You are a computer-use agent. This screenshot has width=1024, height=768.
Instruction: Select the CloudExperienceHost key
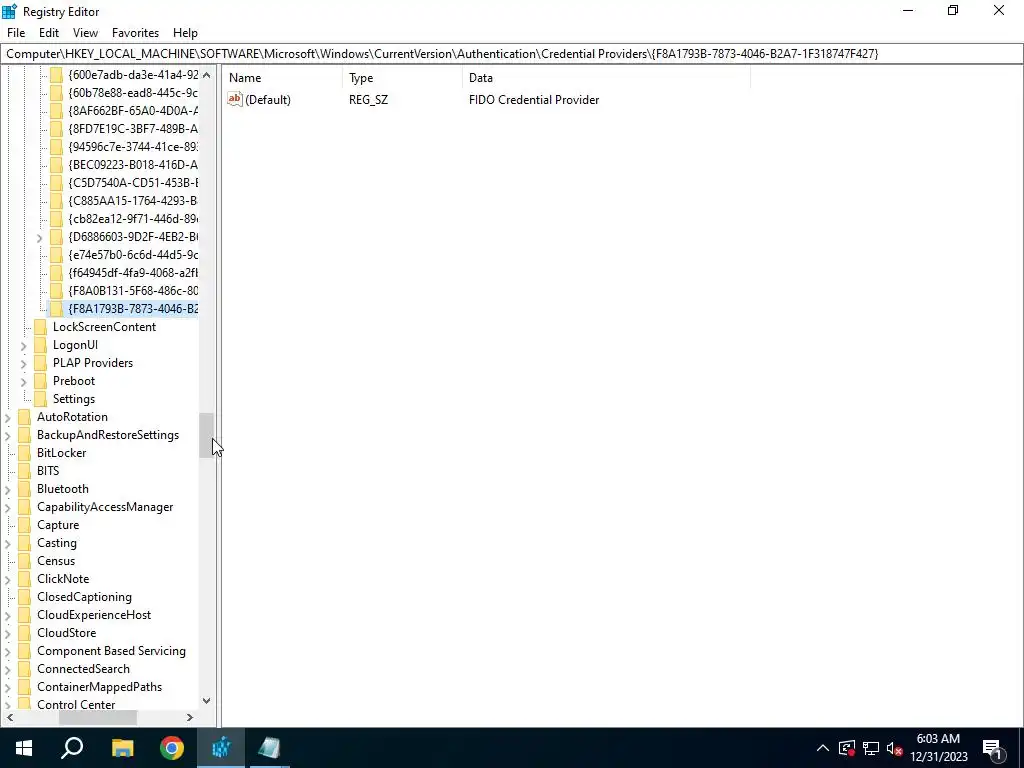pyautogui.click(x=94, y=615)
